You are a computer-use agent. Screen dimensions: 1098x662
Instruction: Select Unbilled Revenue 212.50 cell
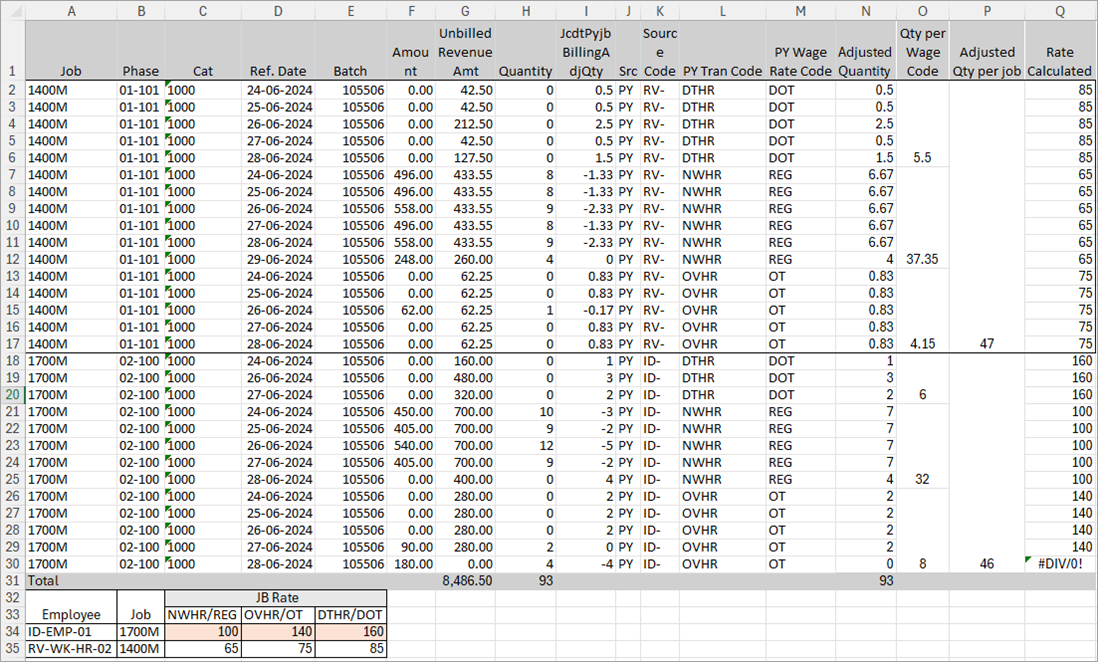coord(465,124)
